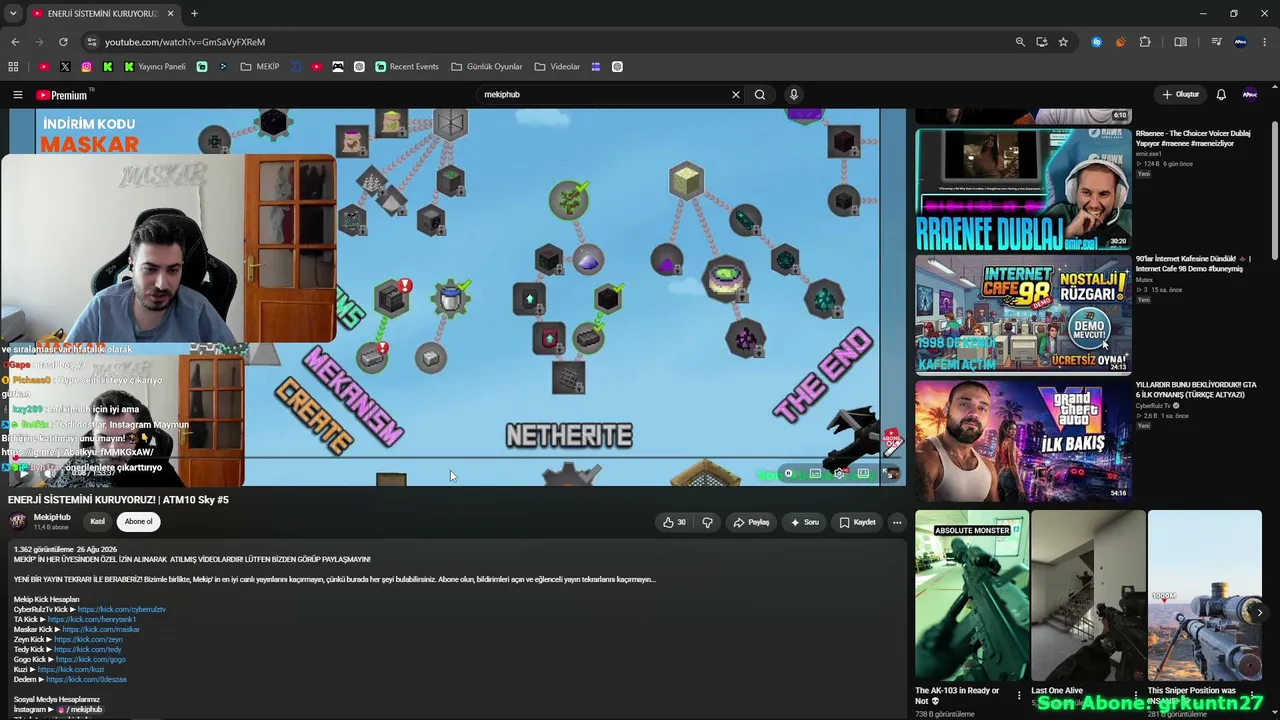The image size is (1280, 720).
Task: Open RRaenee Dublaj recommended video thumbnail
Action: point(1023,189)
